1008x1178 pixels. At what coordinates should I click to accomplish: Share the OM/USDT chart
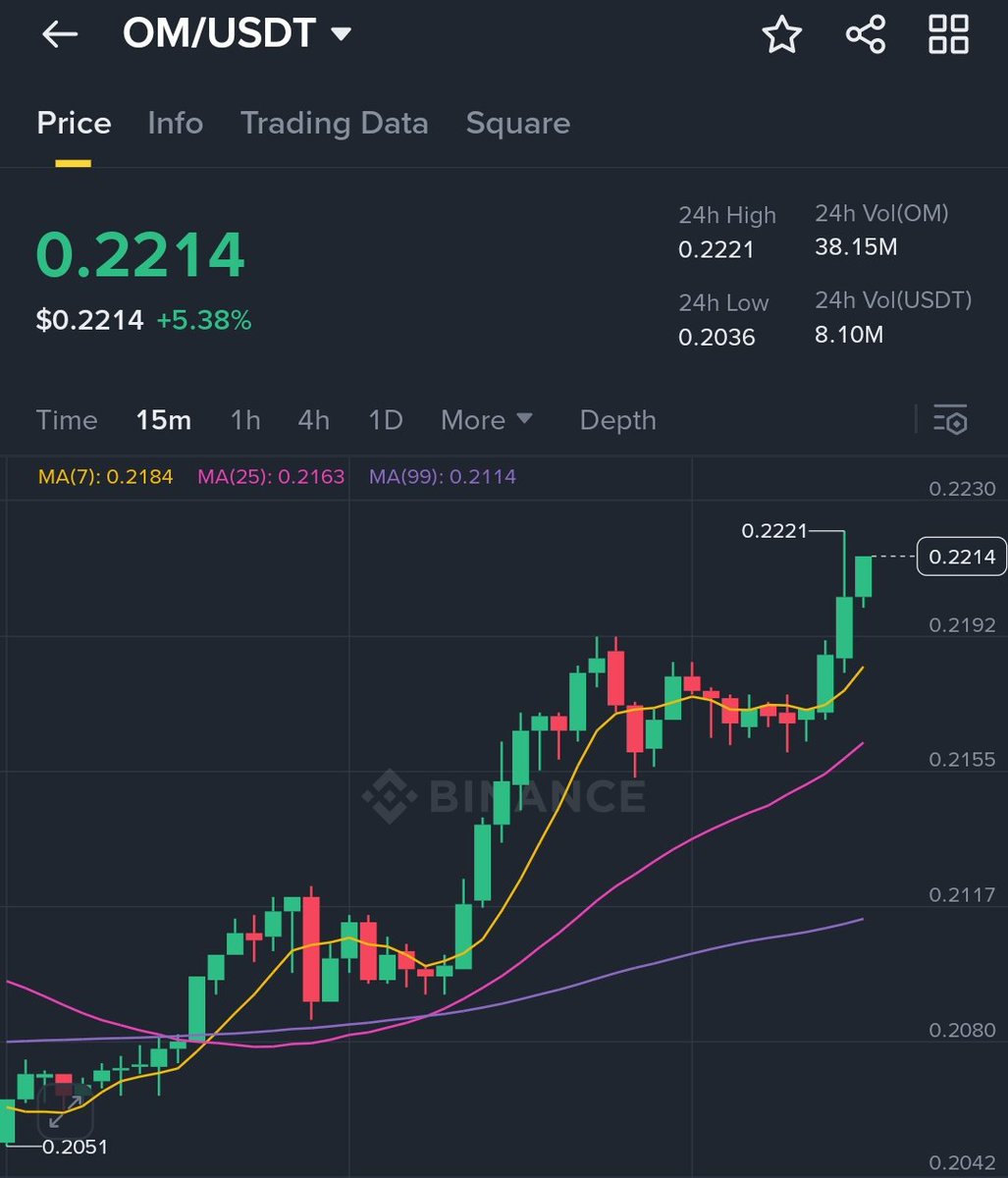tap(866, 34)
